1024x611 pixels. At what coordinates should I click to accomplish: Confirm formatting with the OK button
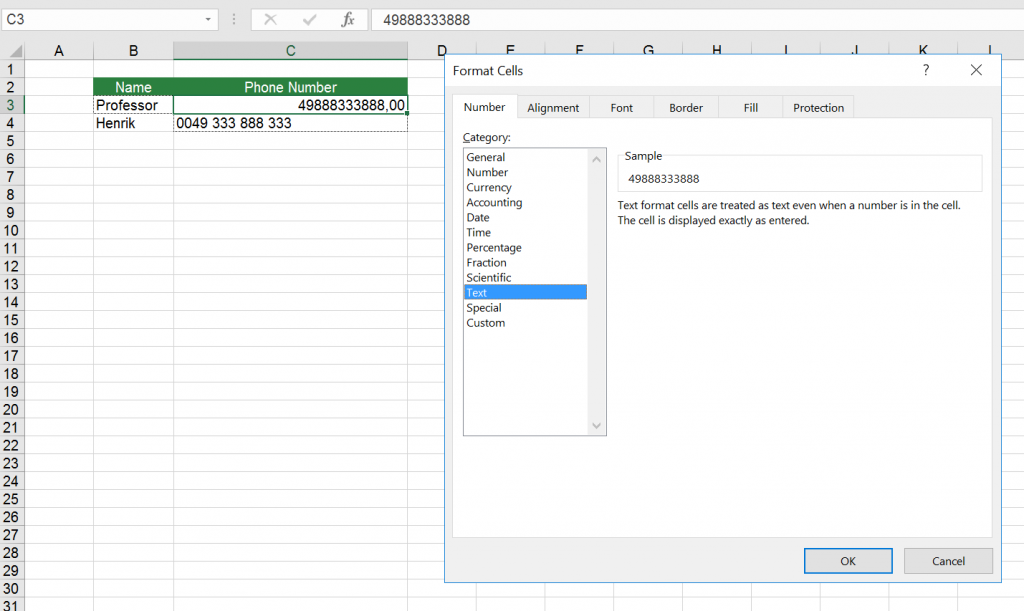848,561
